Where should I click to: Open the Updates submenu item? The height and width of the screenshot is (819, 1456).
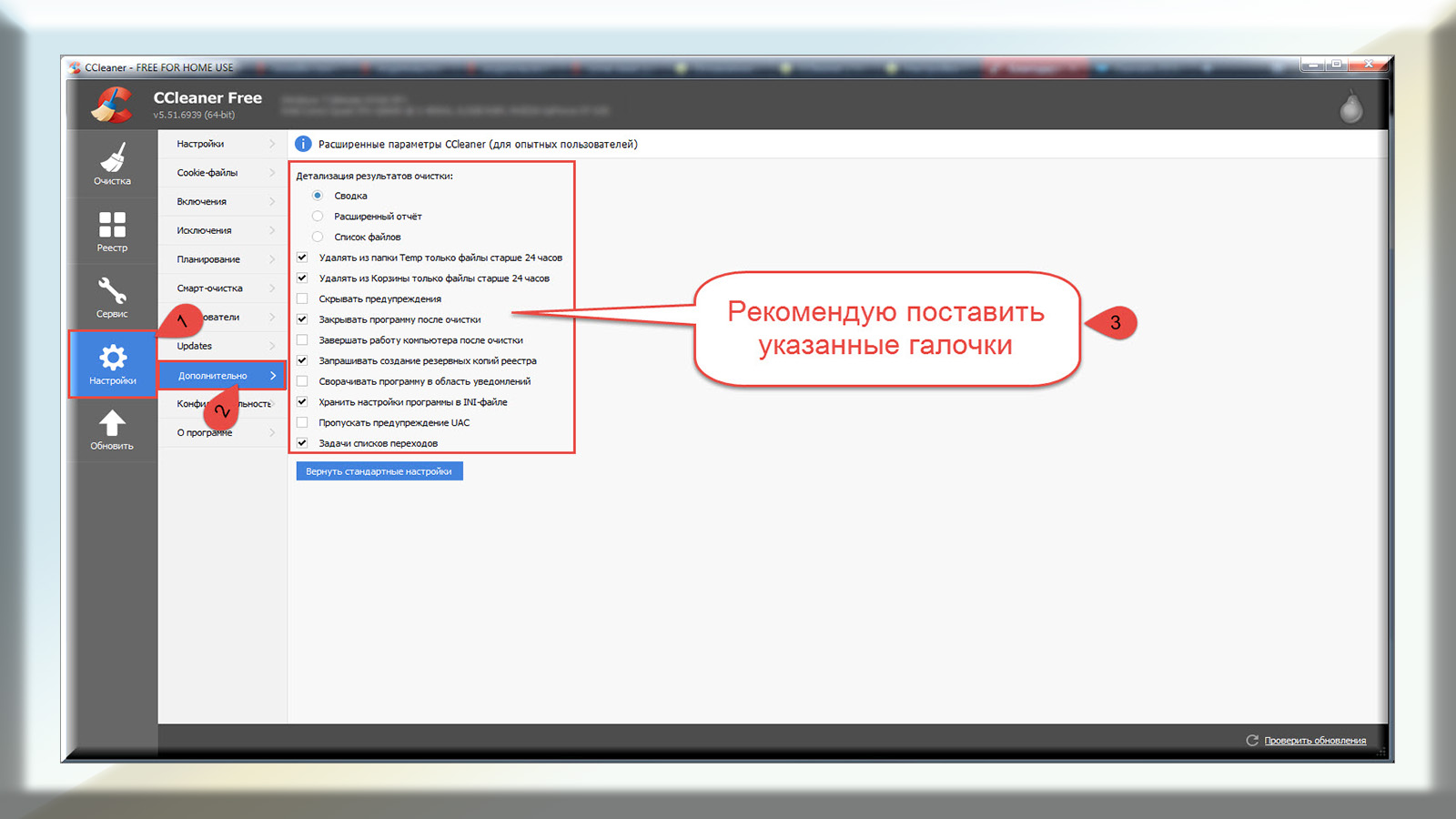tap(222, 346)
